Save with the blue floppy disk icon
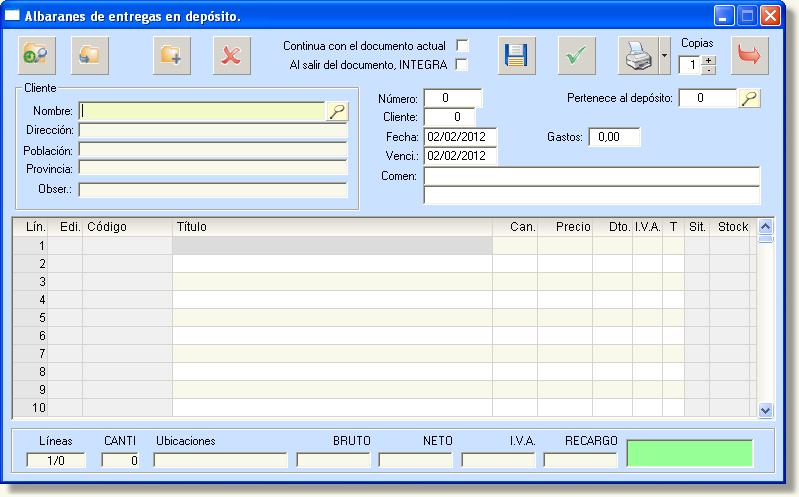This screenshot has height=497, width=799. pos(517,55)
